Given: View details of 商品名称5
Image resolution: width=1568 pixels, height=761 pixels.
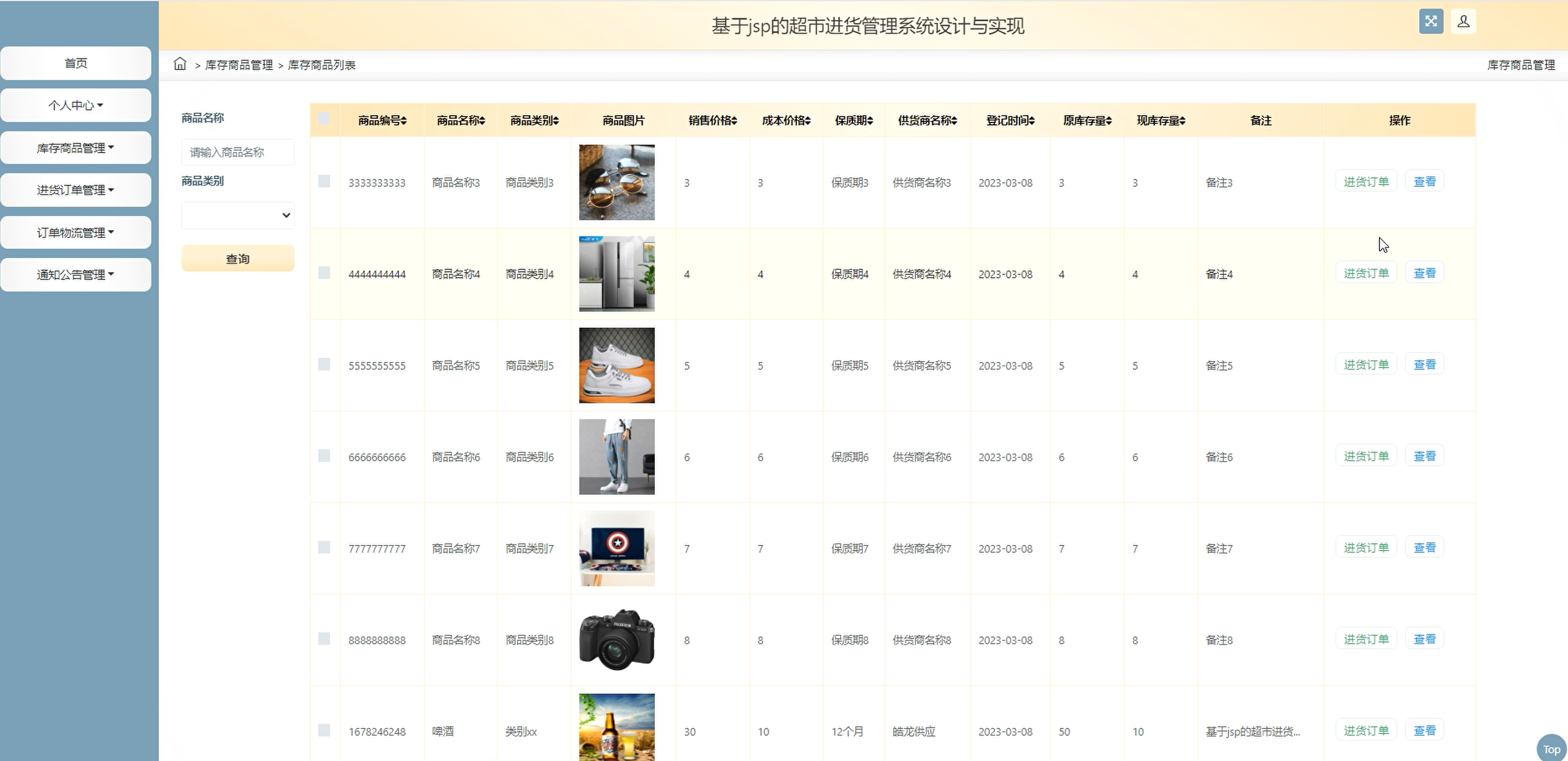Looking at the screenshot, I should [1424, 364].
